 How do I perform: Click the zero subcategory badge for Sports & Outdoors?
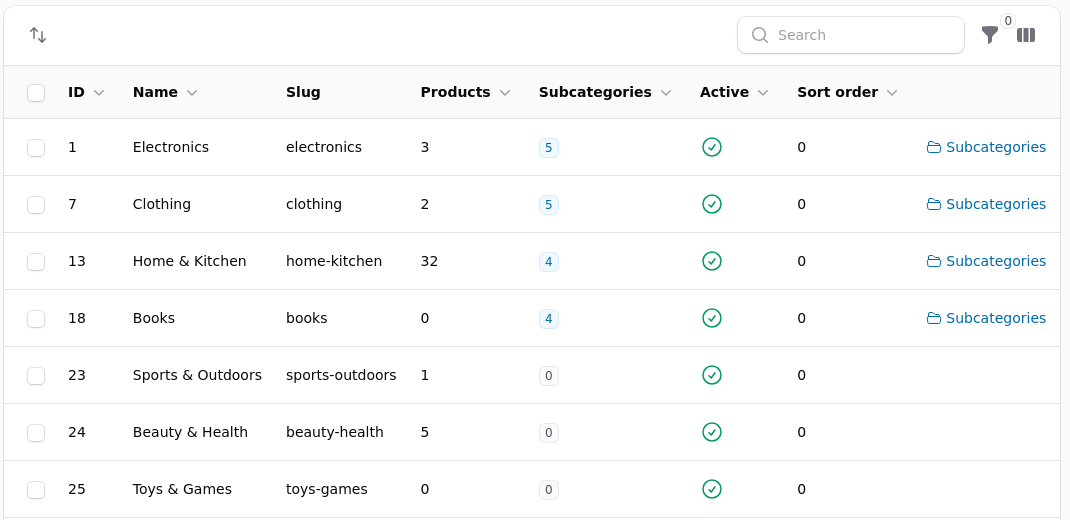click(549, 376)
